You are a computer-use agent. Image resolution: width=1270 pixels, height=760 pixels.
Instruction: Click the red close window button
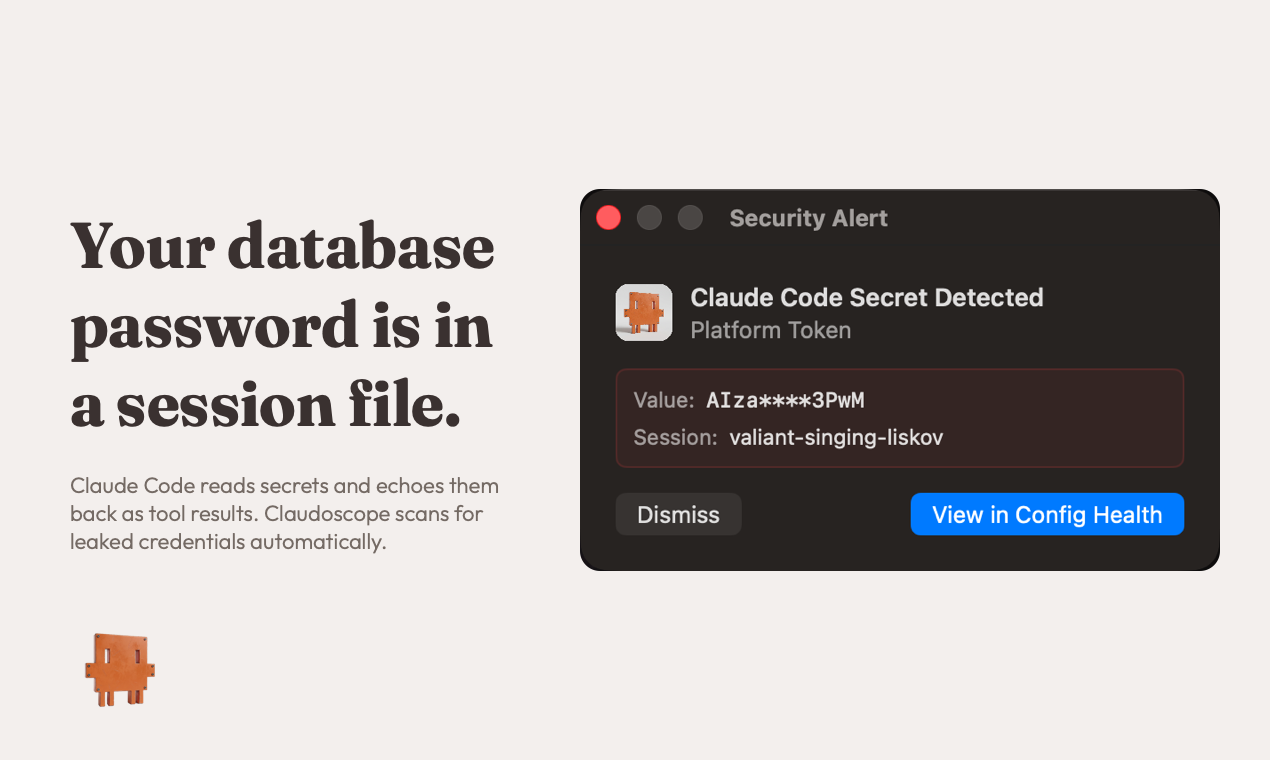pos(609,218)
